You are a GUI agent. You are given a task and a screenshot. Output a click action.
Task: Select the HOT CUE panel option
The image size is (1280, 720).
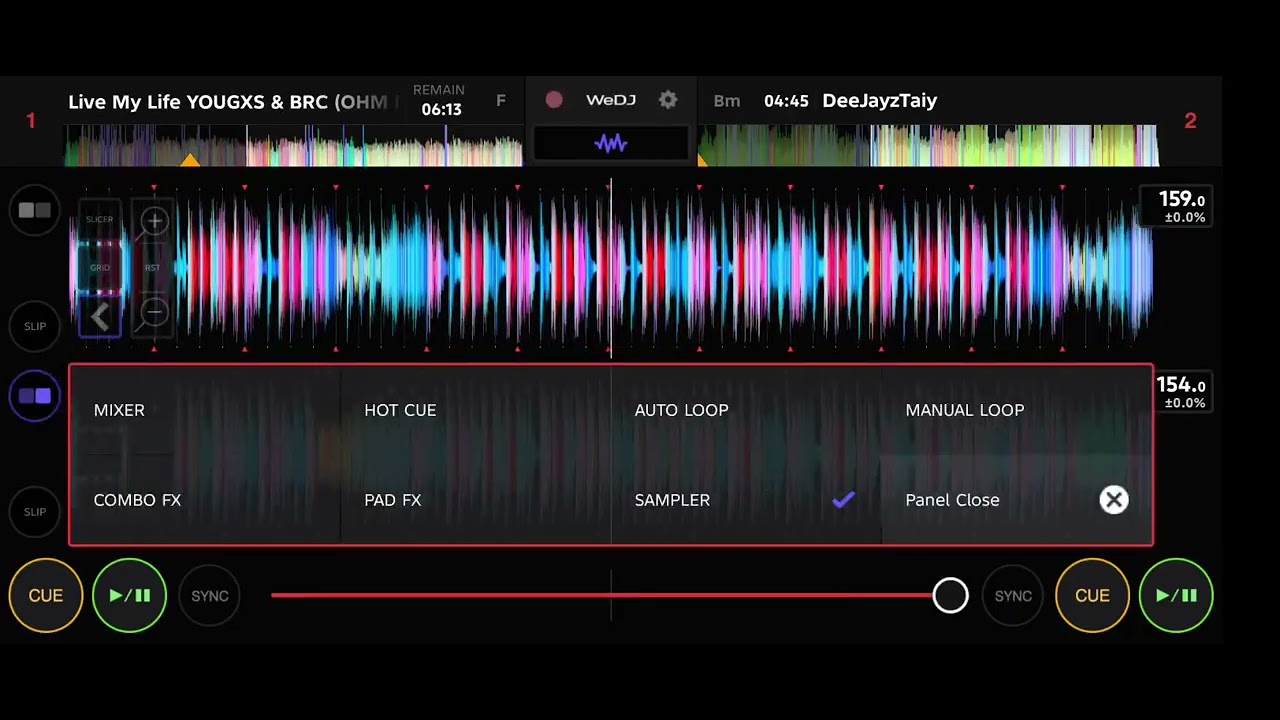pyautogui.click(x=476, y=410)
